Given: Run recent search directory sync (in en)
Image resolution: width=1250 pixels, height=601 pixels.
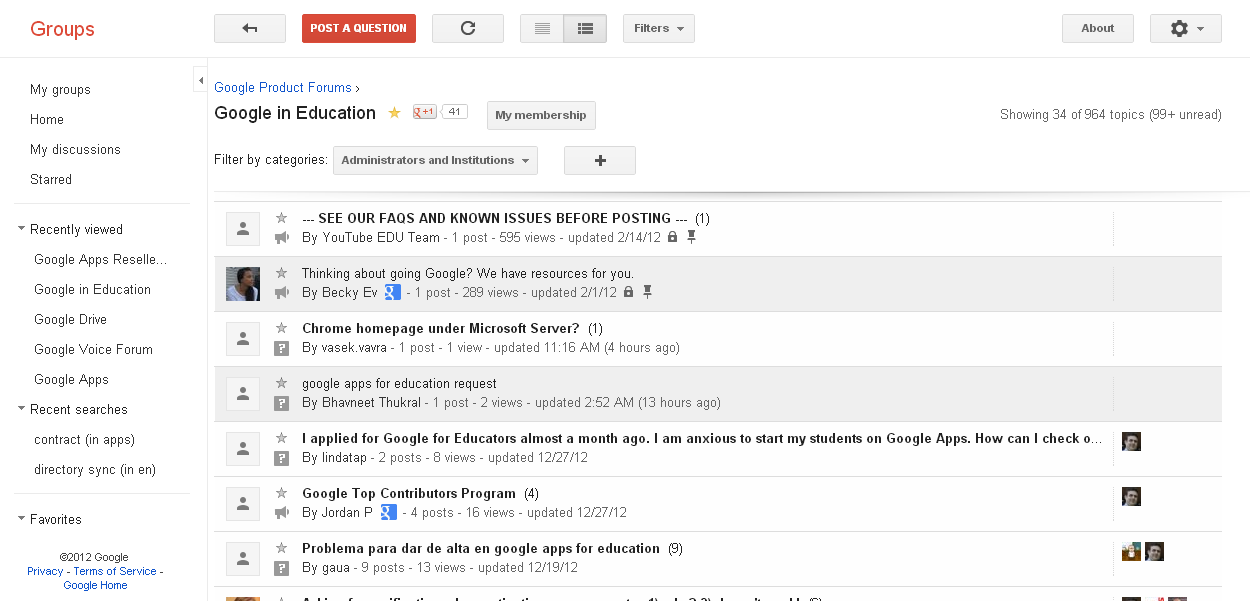Looking at the screenshot, I should pos(95,469).
